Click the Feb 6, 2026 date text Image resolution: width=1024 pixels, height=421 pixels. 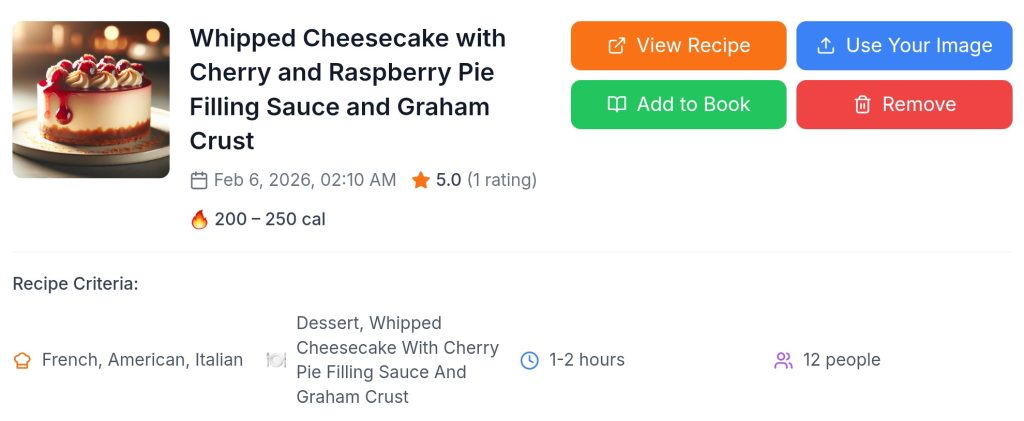[305, 181]
